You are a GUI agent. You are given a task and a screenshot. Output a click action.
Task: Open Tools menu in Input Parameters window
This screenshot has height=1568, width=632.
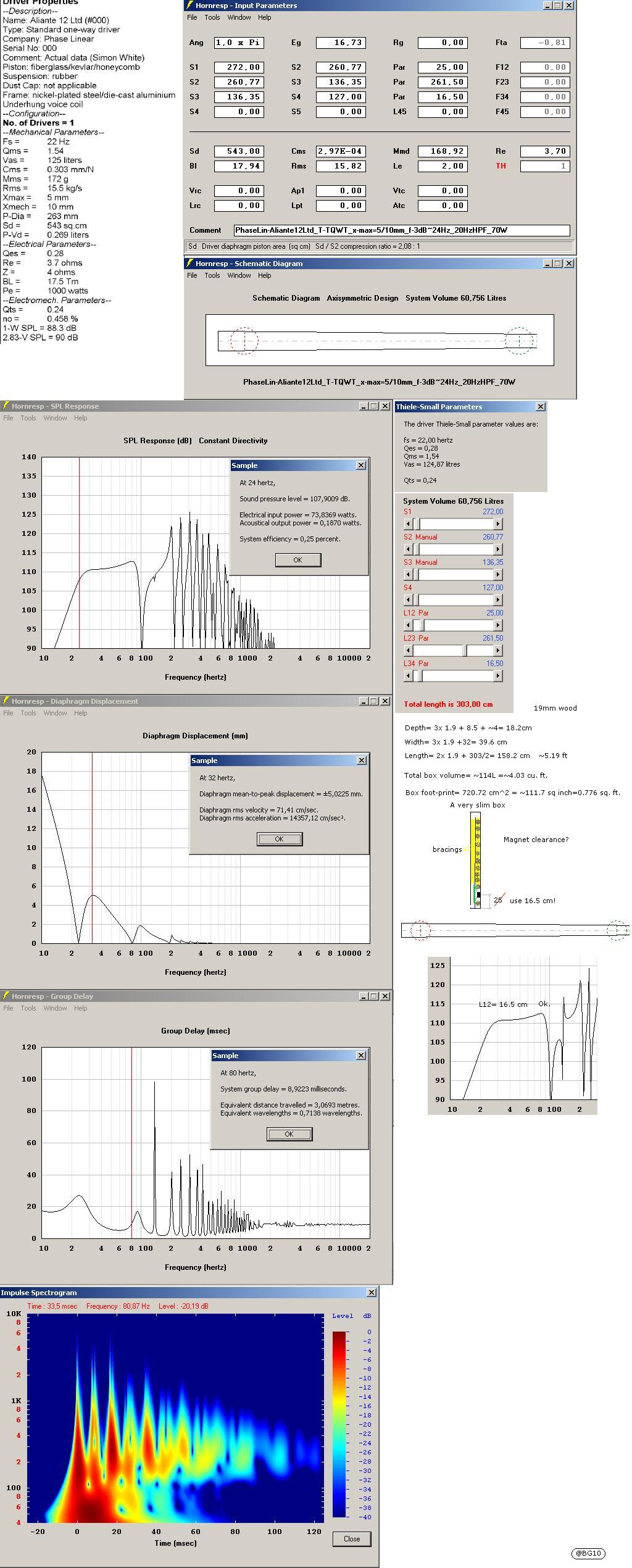pyautogui.click(x=212, y=17)
